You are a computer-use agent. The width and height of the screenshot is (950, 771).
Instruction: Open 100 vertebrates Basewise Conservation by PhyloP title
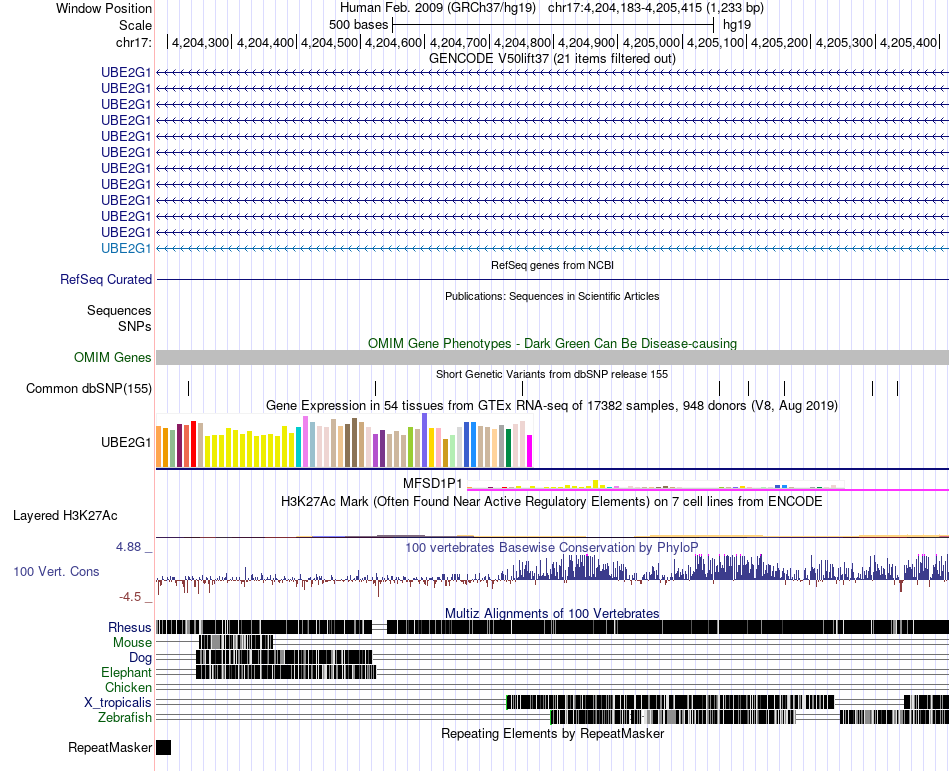[x=552, y=548]
